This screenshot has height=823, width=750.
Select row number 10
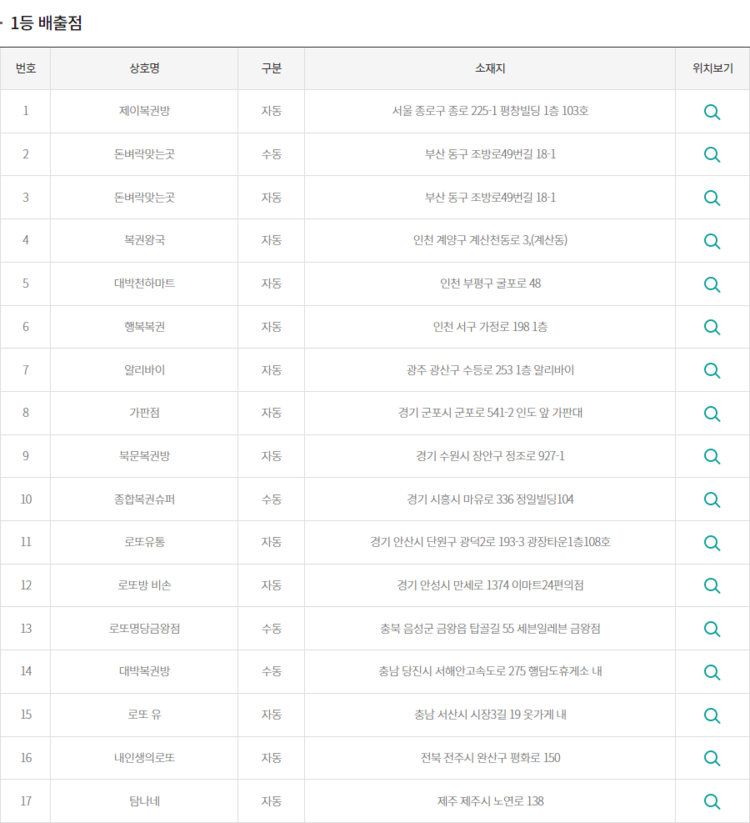coord(26,499)
